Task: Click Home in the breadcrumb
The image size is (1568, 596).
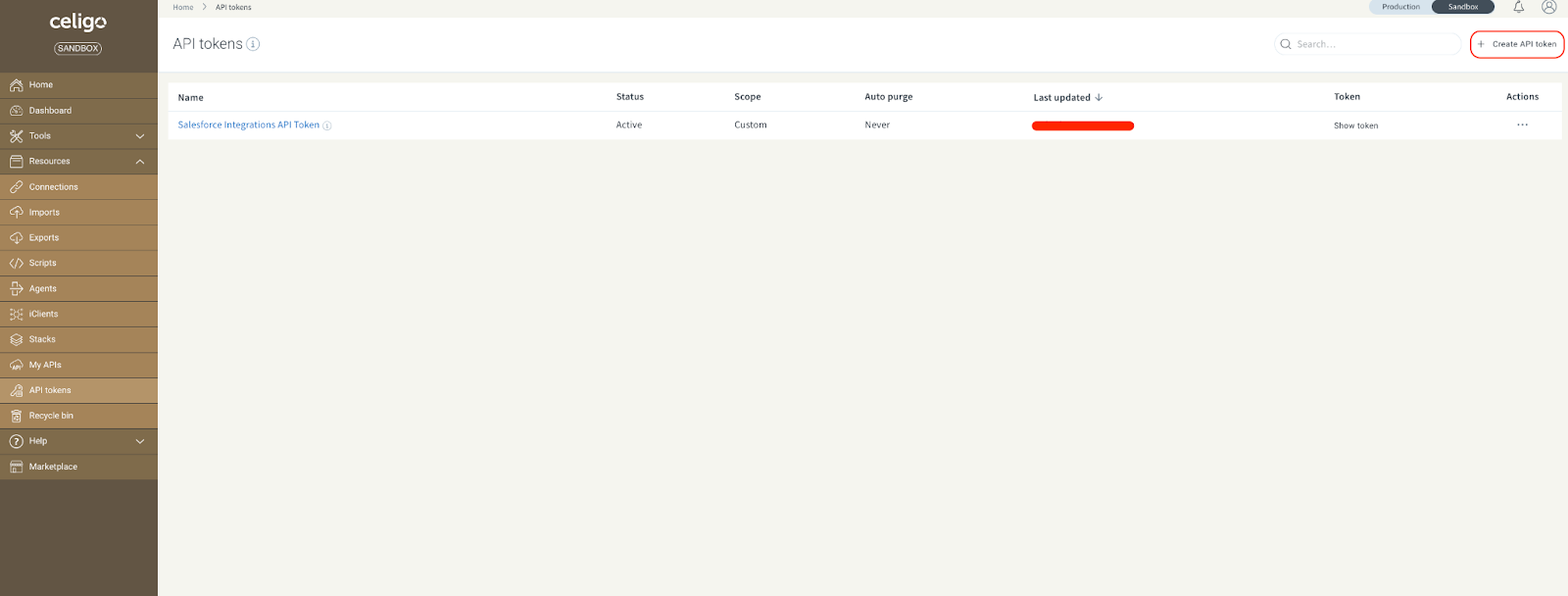Action: [183, 7]
